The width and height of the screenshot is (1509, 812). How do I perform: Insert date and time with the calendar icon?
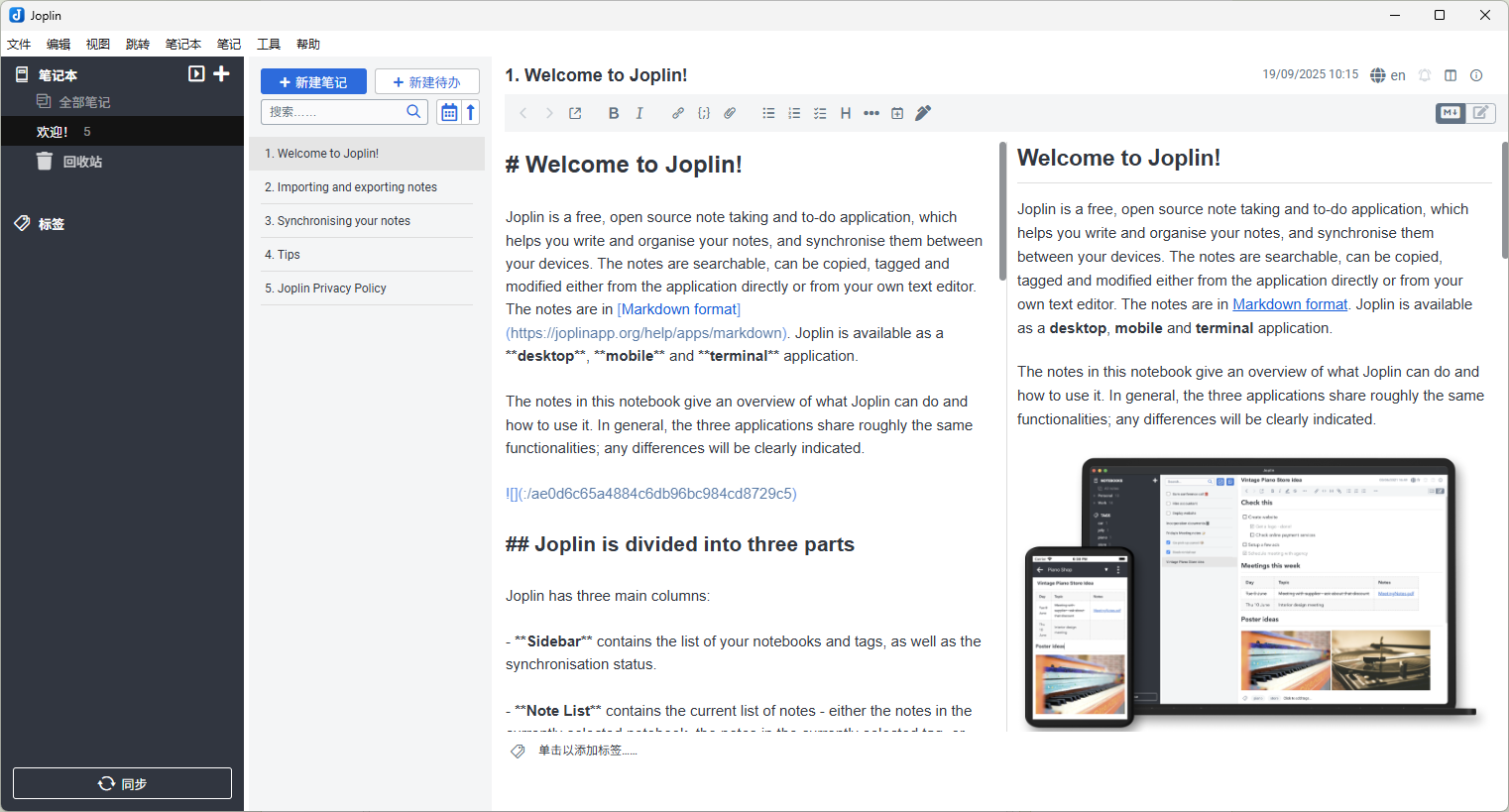(x=897, y=112)
